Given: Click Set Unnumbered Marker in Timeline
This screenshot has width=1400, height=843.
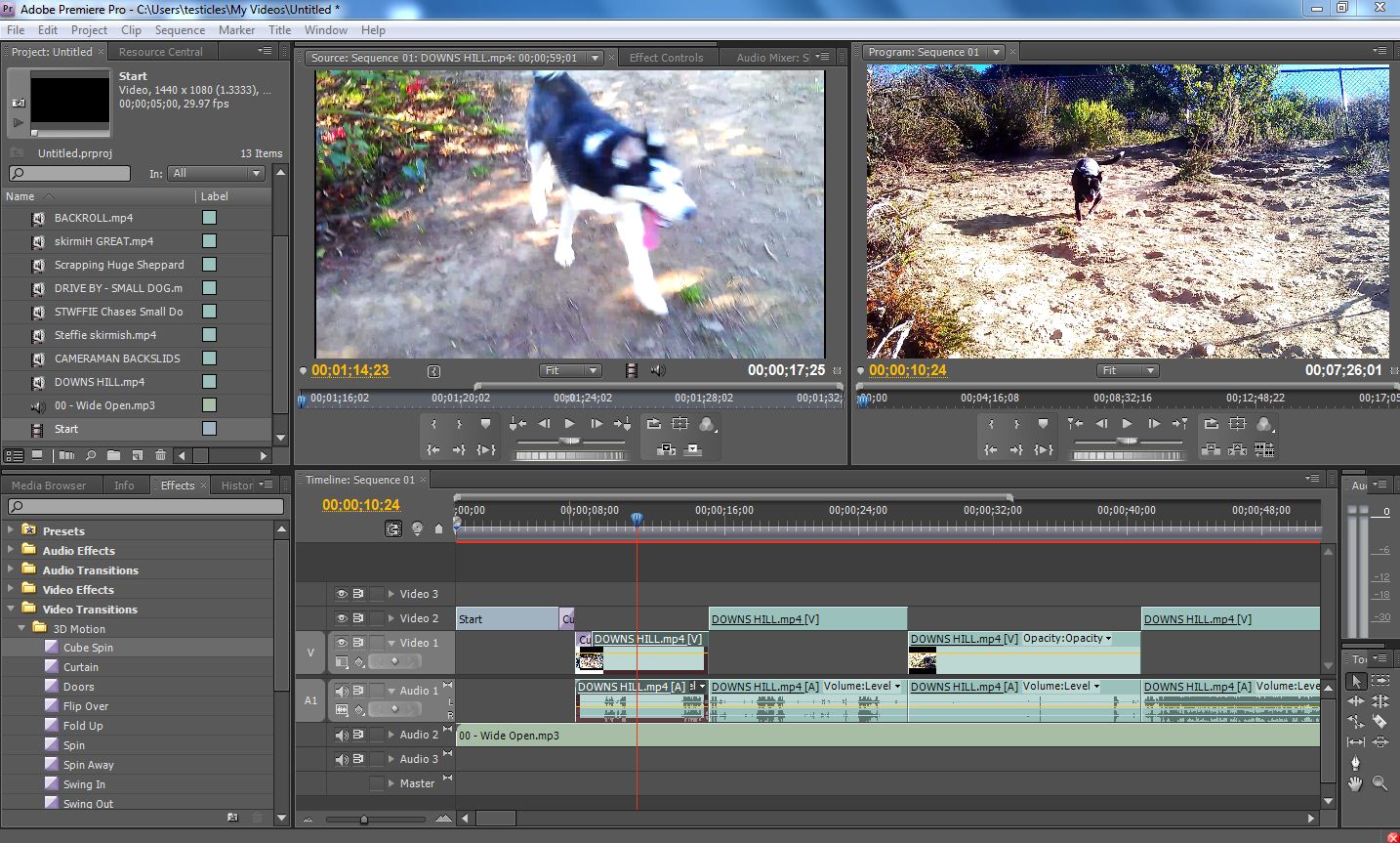Looking at the screenshot, I should tap(438, 528).
